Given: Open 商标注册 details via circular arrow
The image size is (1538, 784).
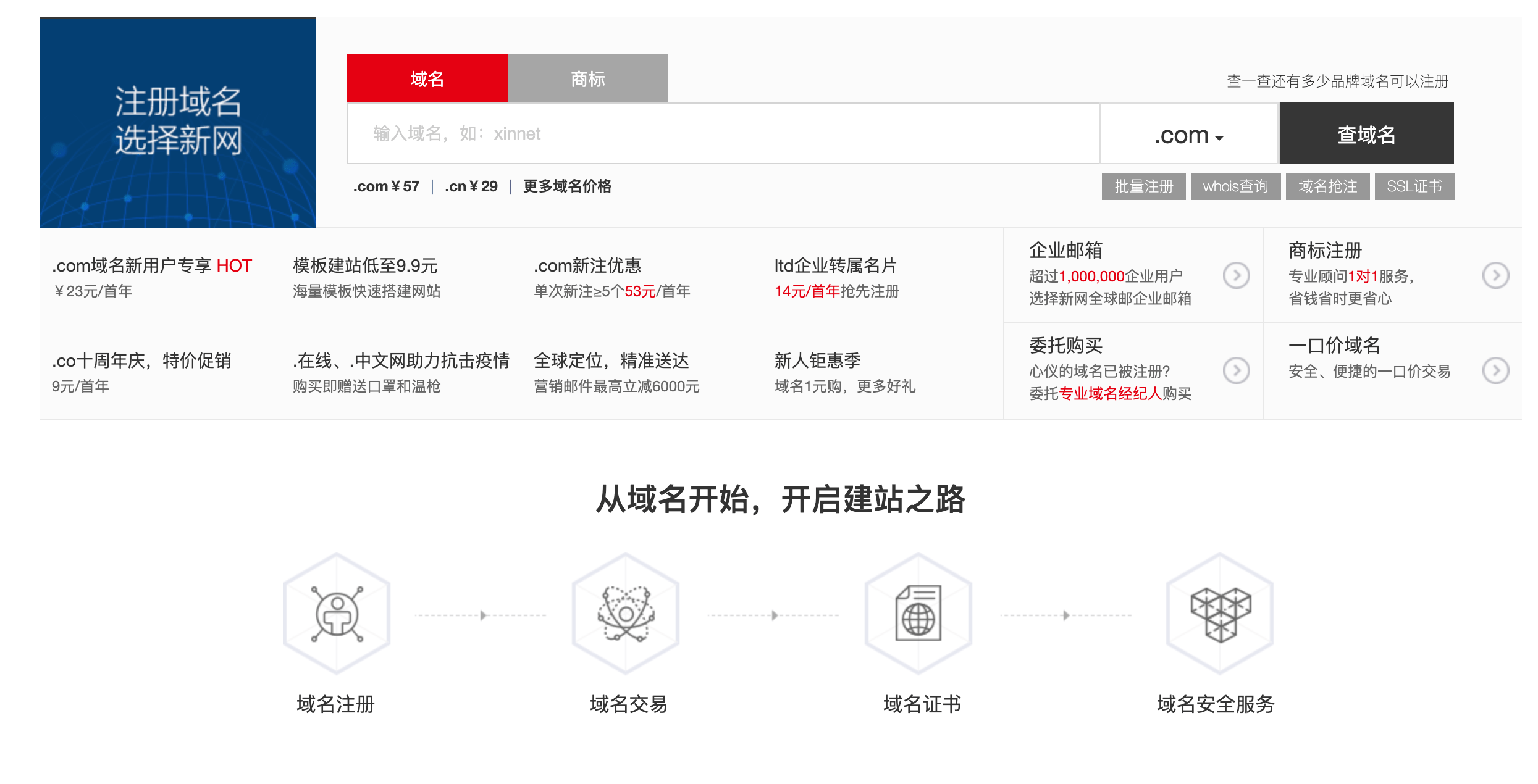Looking at the screenshot, I should [1495, 276].
